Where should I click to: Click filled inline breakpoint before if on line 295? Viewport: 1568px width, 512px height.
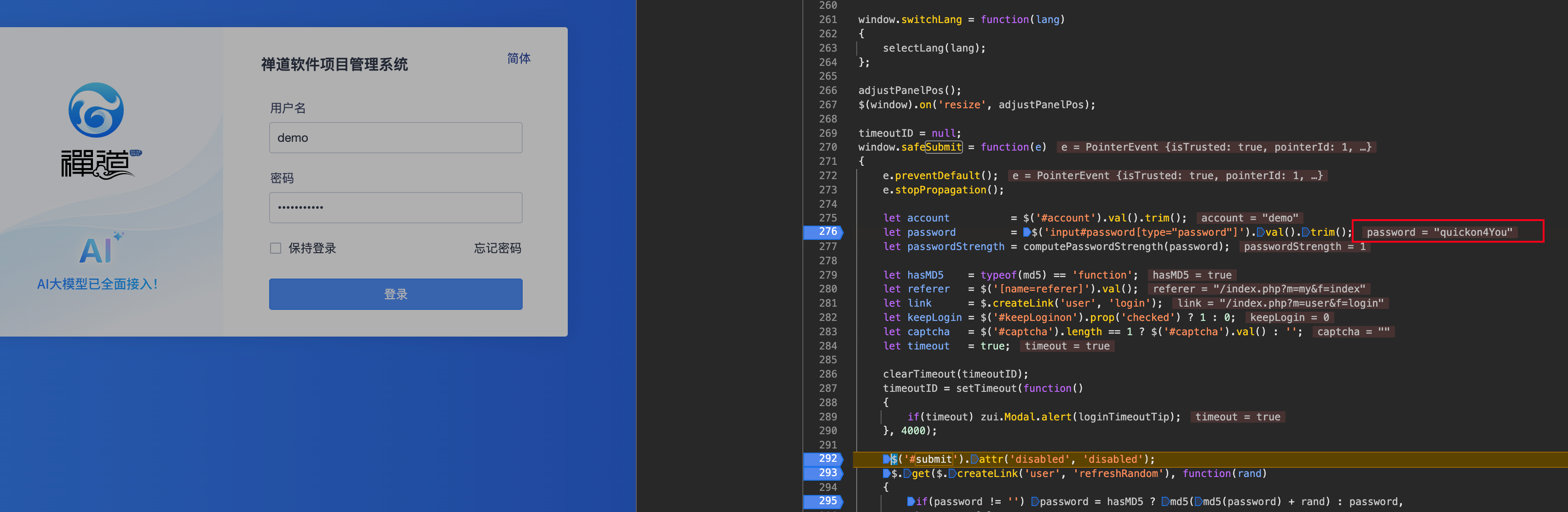[911, 502]
